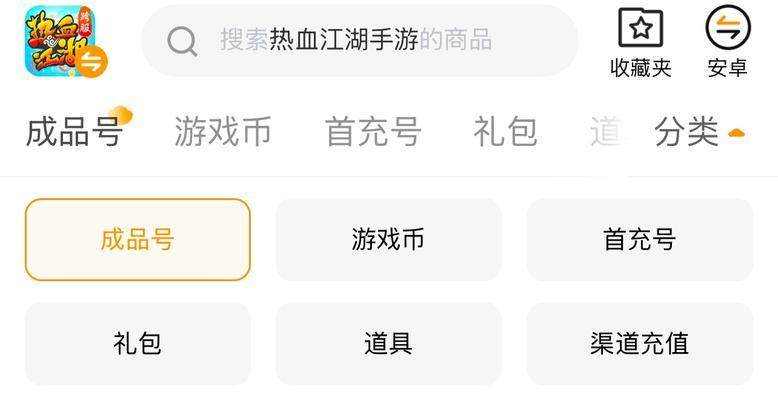Image resolution: width=778 pixels, height=400 pixels.
Task: Collapse the 分类 category panel arrow
Action: pyautogui.click(x=736, y=133)
